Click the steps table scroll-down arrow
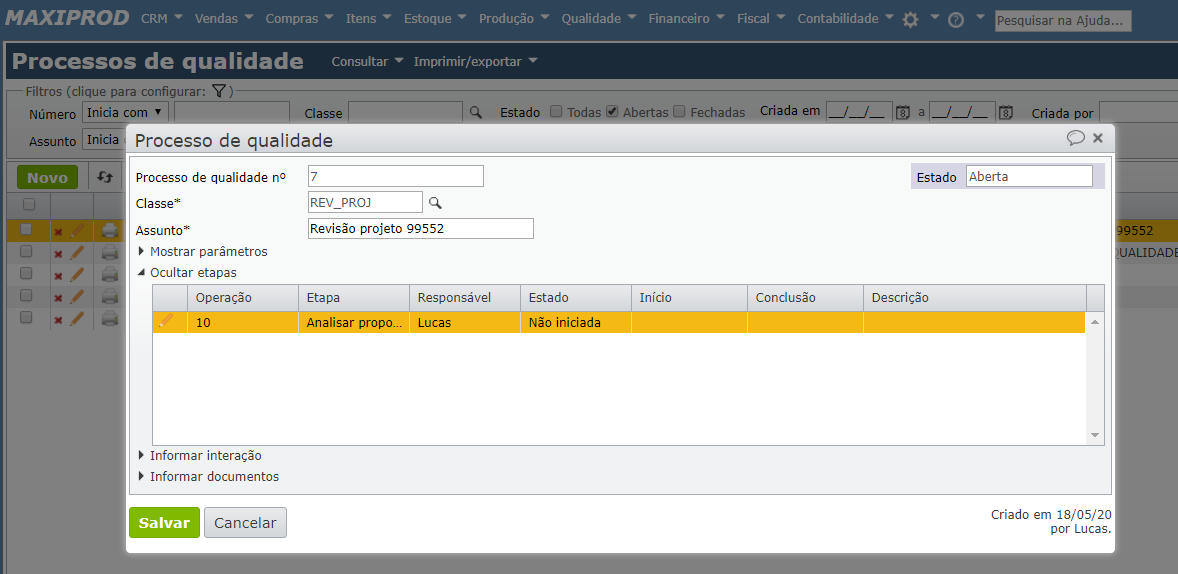1178x574 pixels. coord(1095,435)
